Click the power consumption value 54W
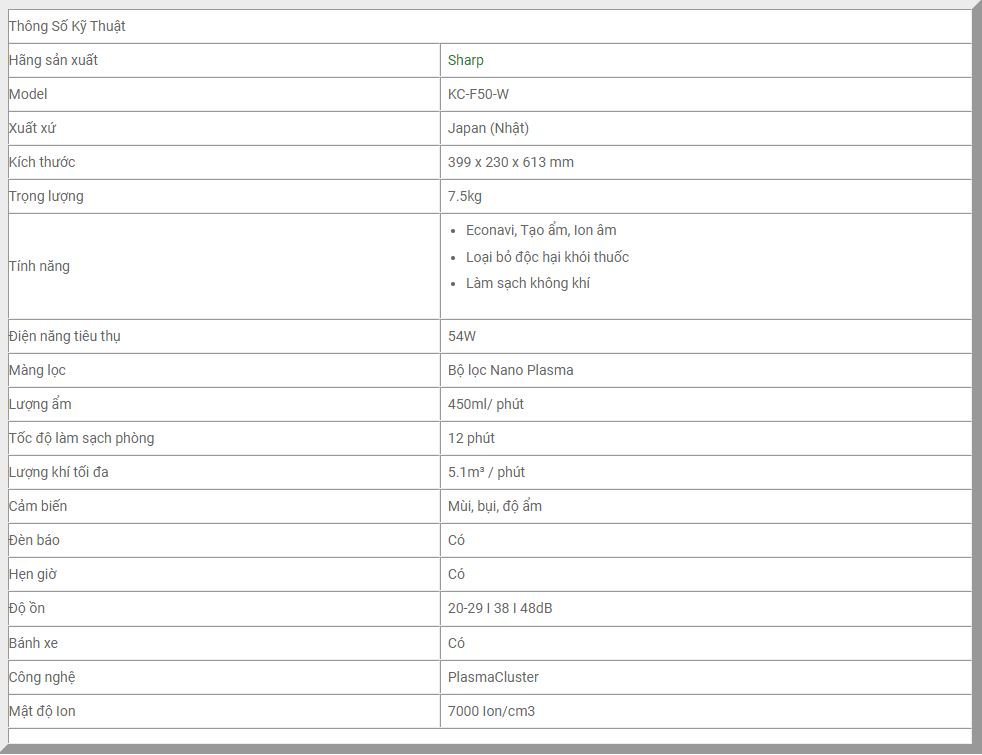Screen dimensions: 982x755 point(461,336)
